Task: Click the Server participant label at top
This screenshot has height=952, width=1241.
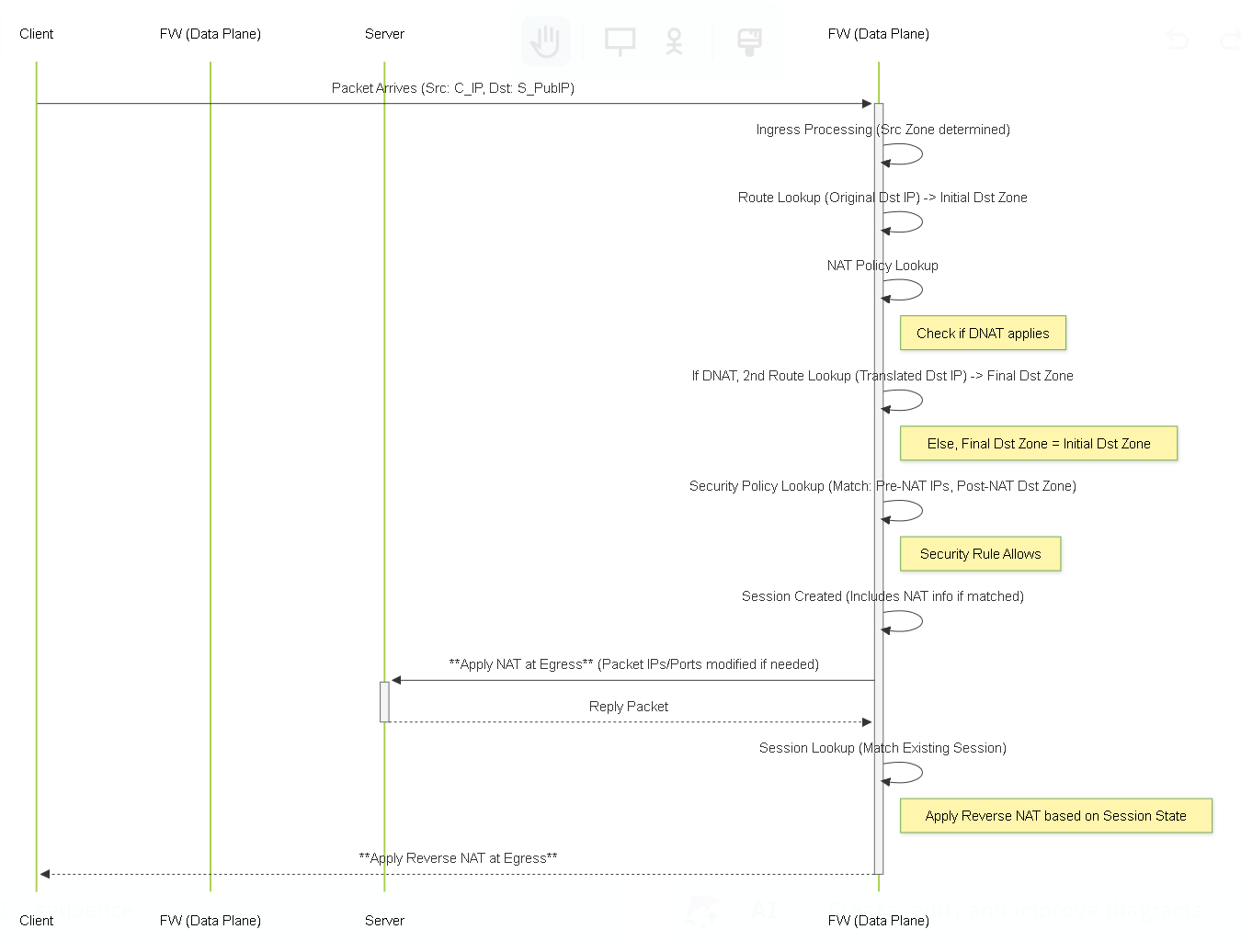Action: coord(384,34)
